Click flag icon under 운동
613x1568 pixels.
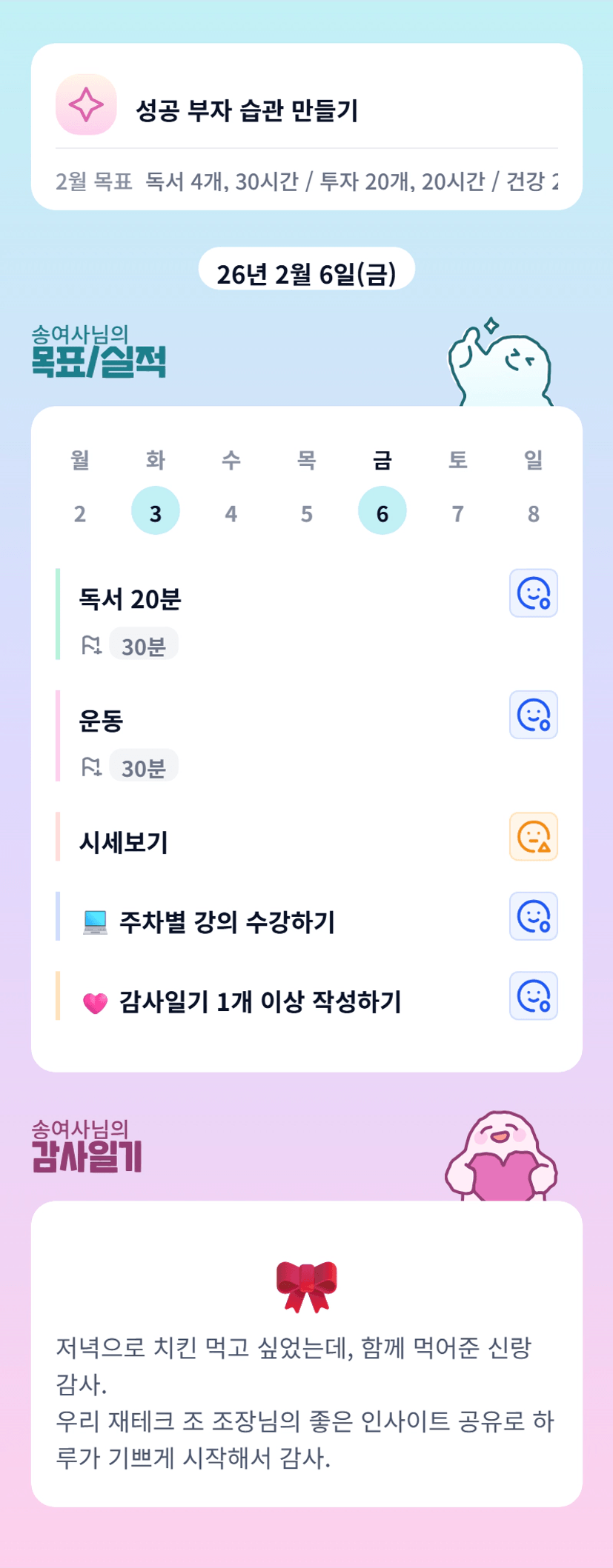click(x=91, y=767)
